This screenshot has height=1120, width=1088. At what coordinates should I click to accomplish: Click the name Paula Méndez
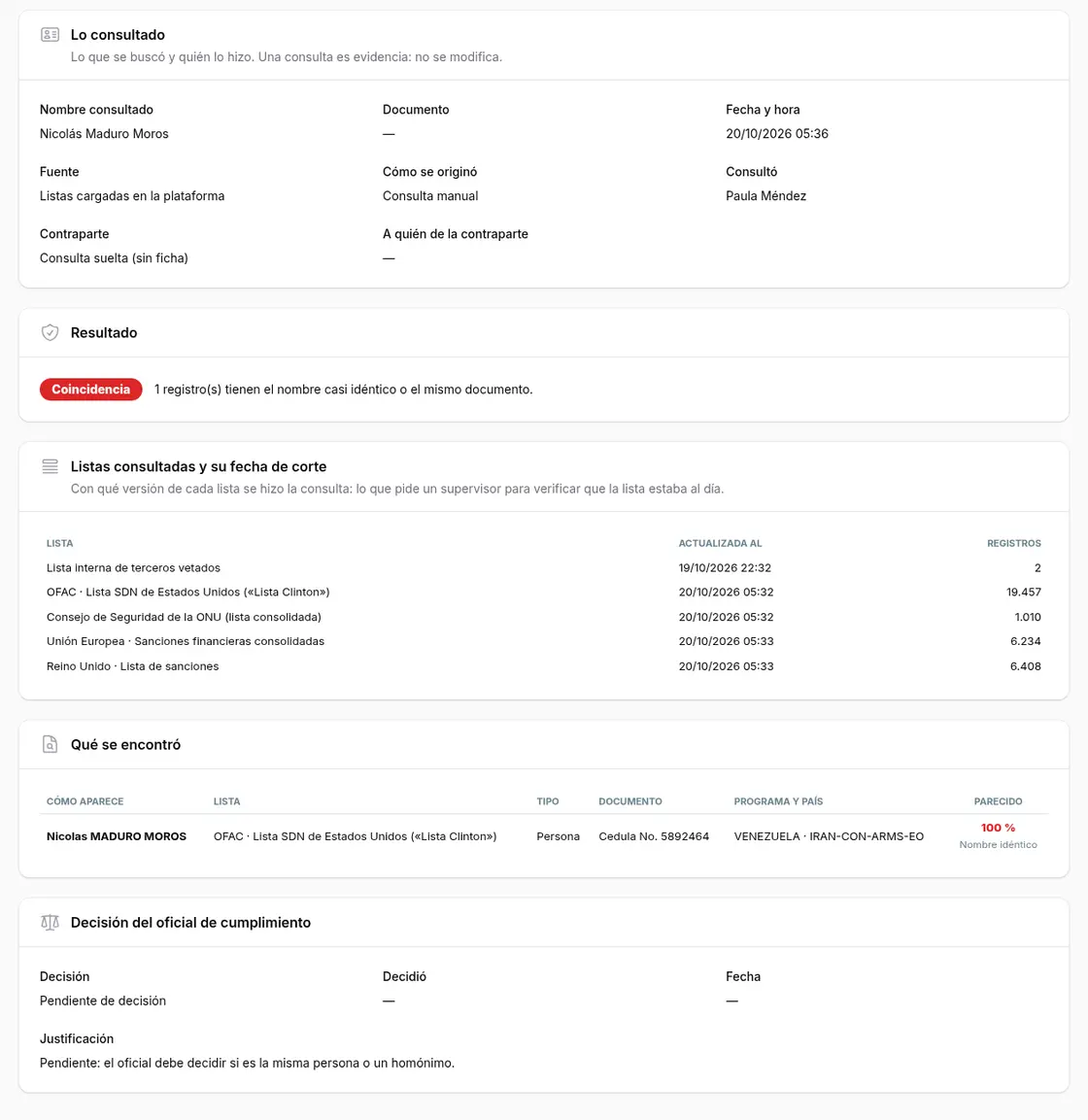pos(765,195)
